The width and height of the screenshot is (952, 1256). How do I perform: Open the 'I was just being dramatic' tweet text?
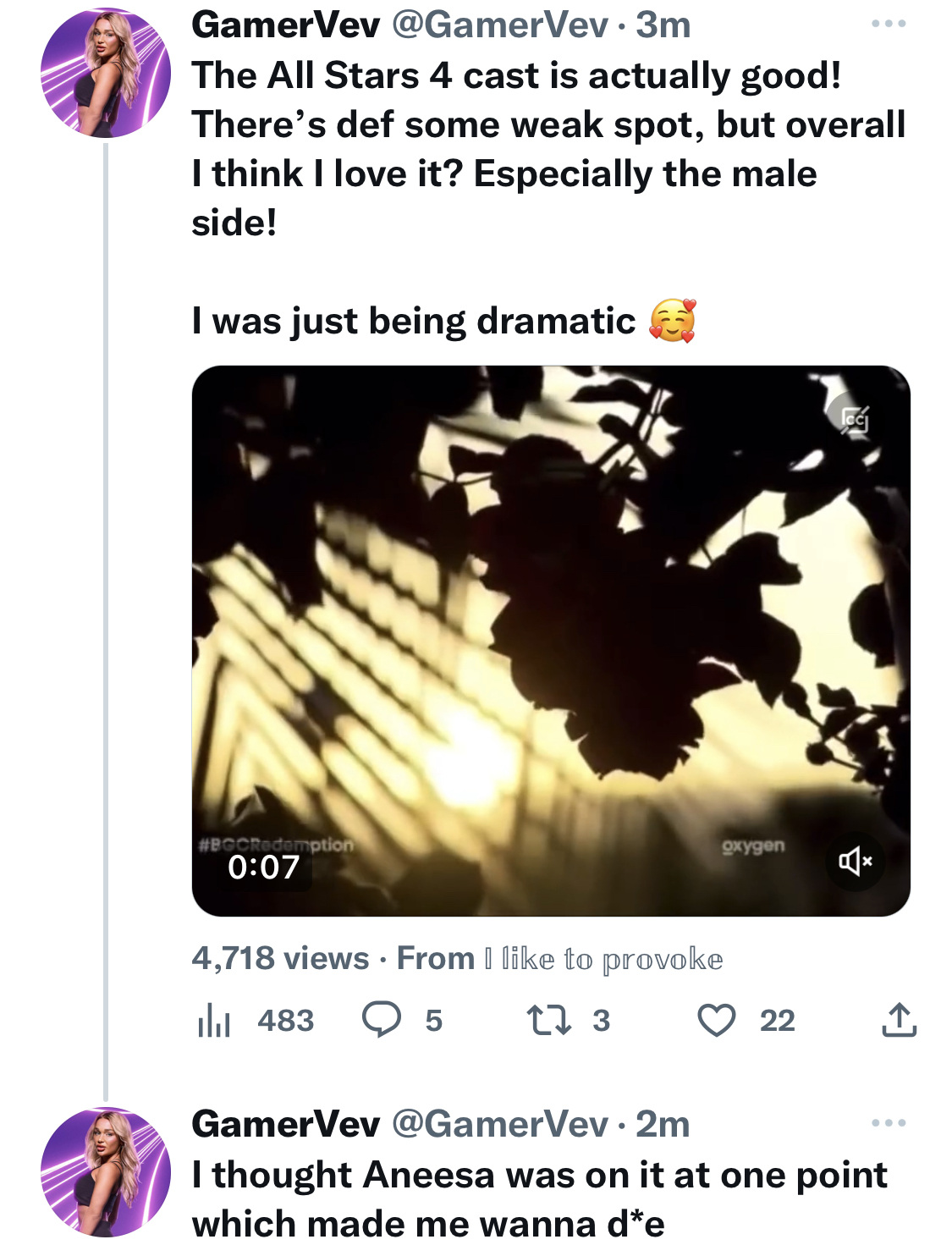click(x=443, y=321)
